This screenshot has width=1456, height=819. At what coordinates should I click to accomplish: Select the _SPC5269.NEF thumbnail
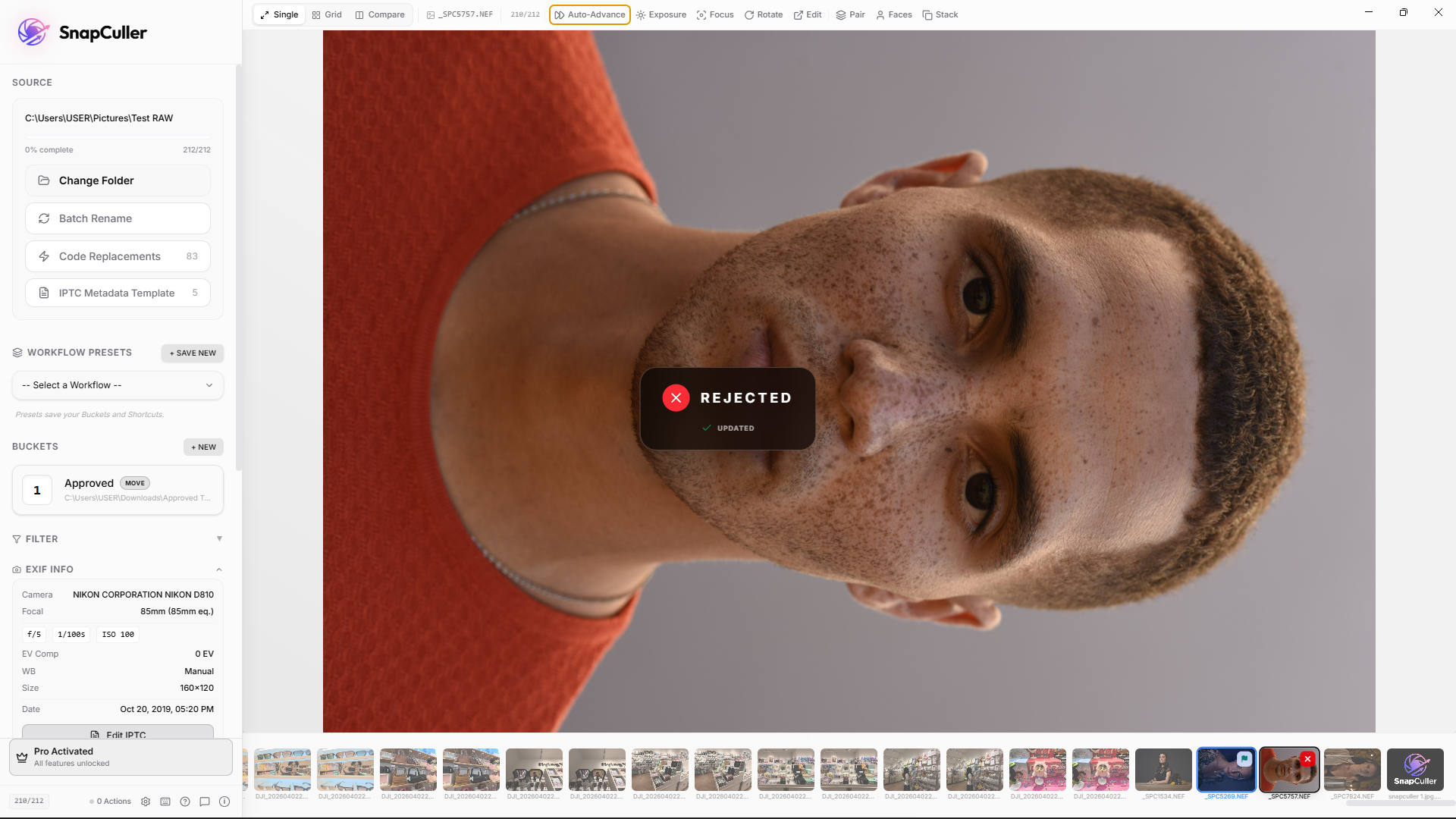[x=1226, y=770]
